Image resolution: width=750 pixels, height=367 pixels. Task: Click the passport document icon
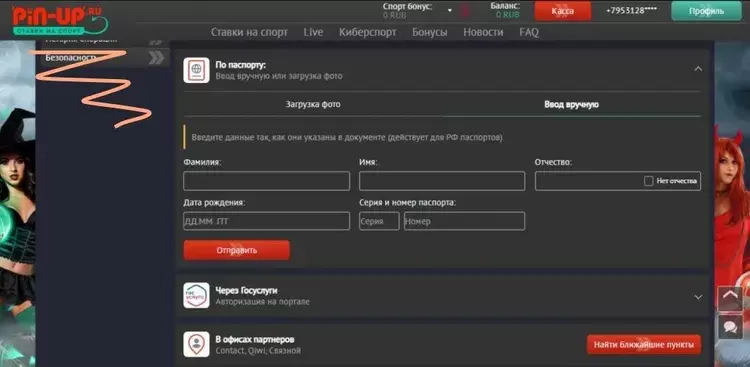pyautogui.click(x=196, y=70)
